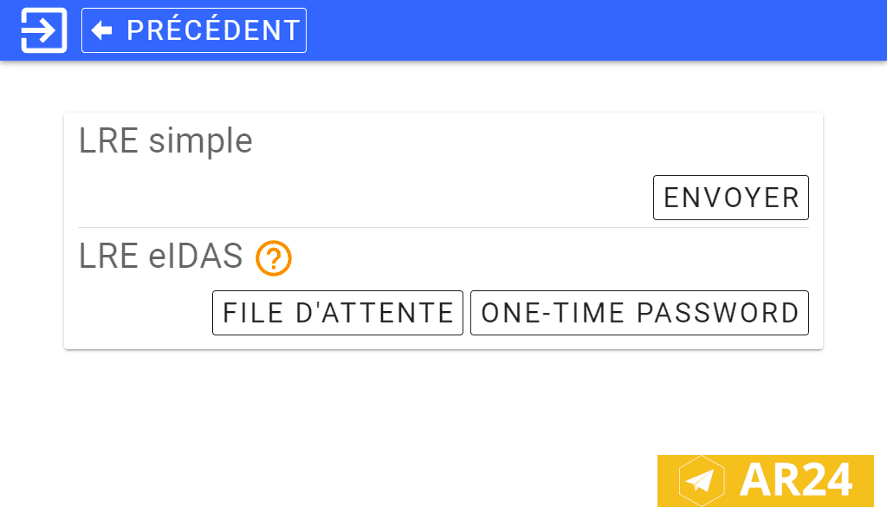Click the empty blue header bar area
The width and height of the screenshot is (888, 520).
pos(600,30)
